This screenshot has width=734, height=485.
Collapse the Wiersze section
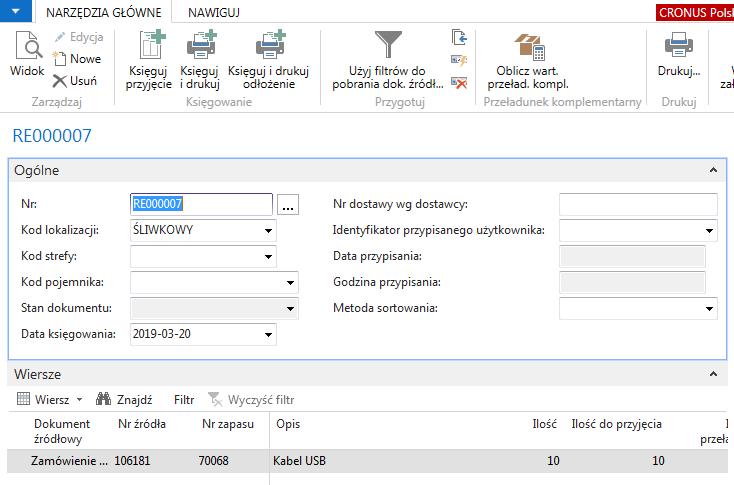(x=713, y=374)
